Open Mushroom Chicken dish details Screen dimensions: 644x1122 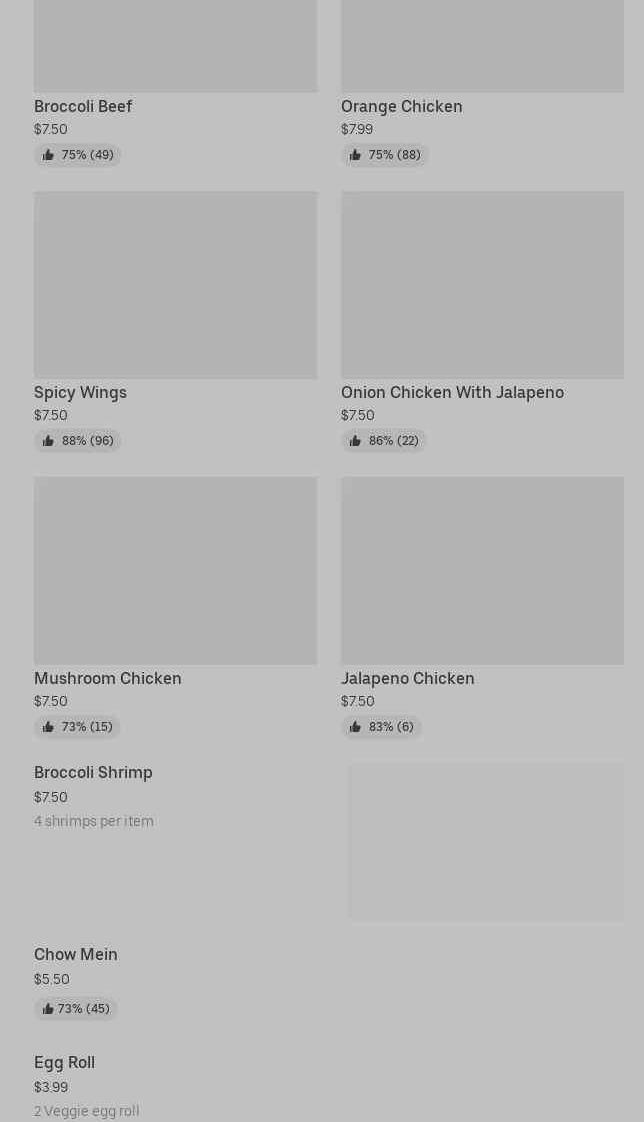108,679
